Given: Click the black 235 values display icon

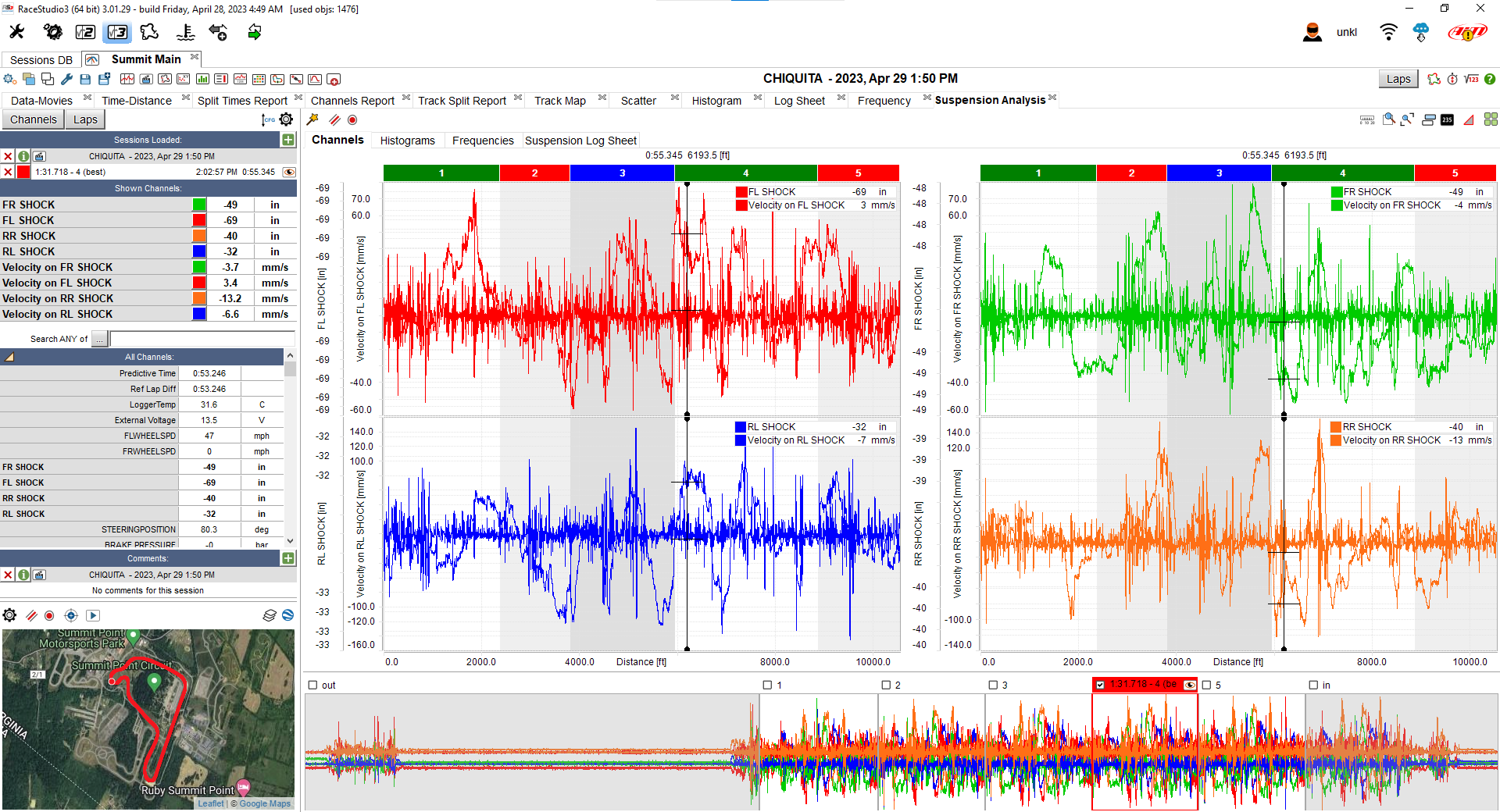Looking at the screenshot, I should [x=1447, y=119].
